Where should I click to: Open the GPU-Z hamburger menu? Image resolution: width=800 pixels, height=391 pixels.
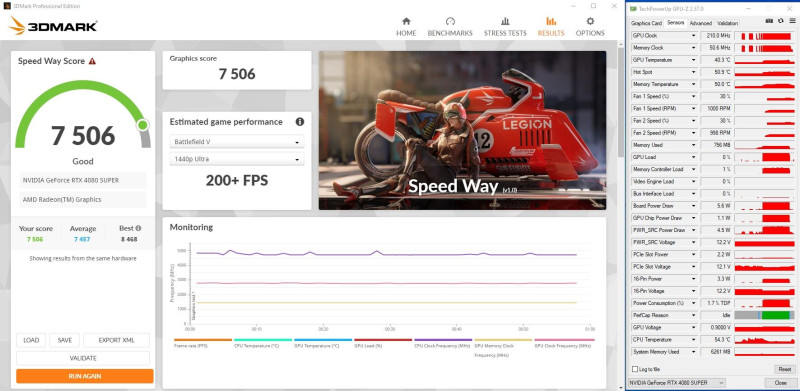click(x=792, y=21)
